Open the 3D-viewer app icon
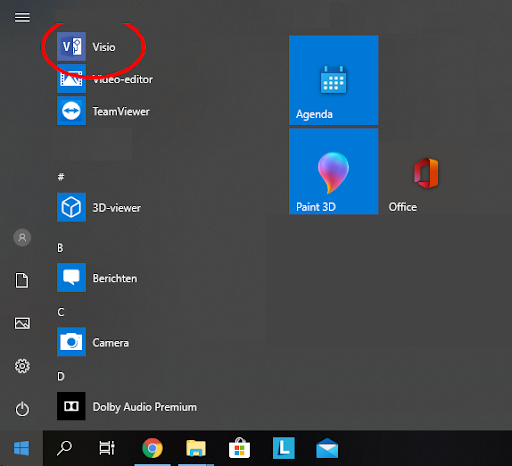512x466 pixels. click(x=71, y=207)
